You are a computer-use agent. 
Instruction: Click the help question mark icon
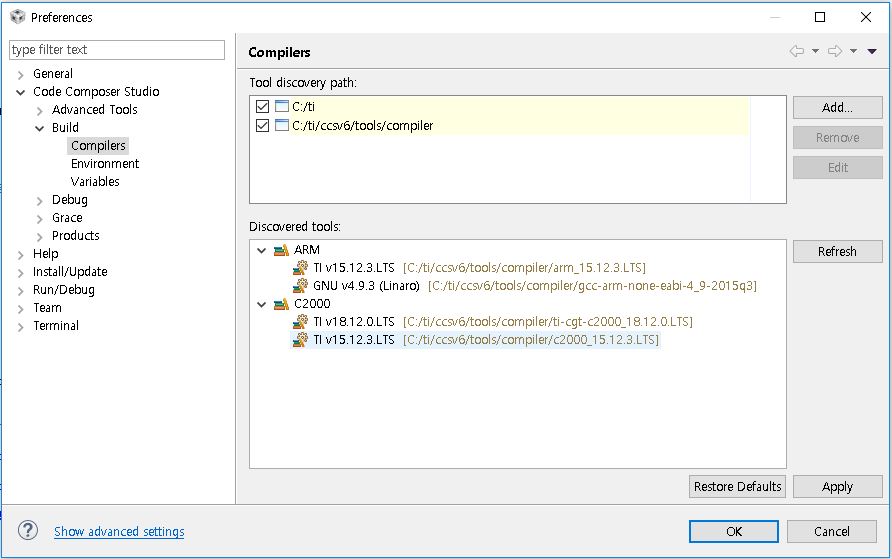pos(29,531)
